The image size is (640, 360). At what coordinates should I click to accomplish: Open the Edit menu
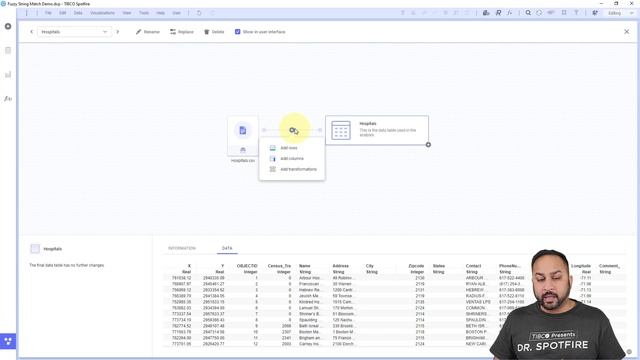coord(62,13)
